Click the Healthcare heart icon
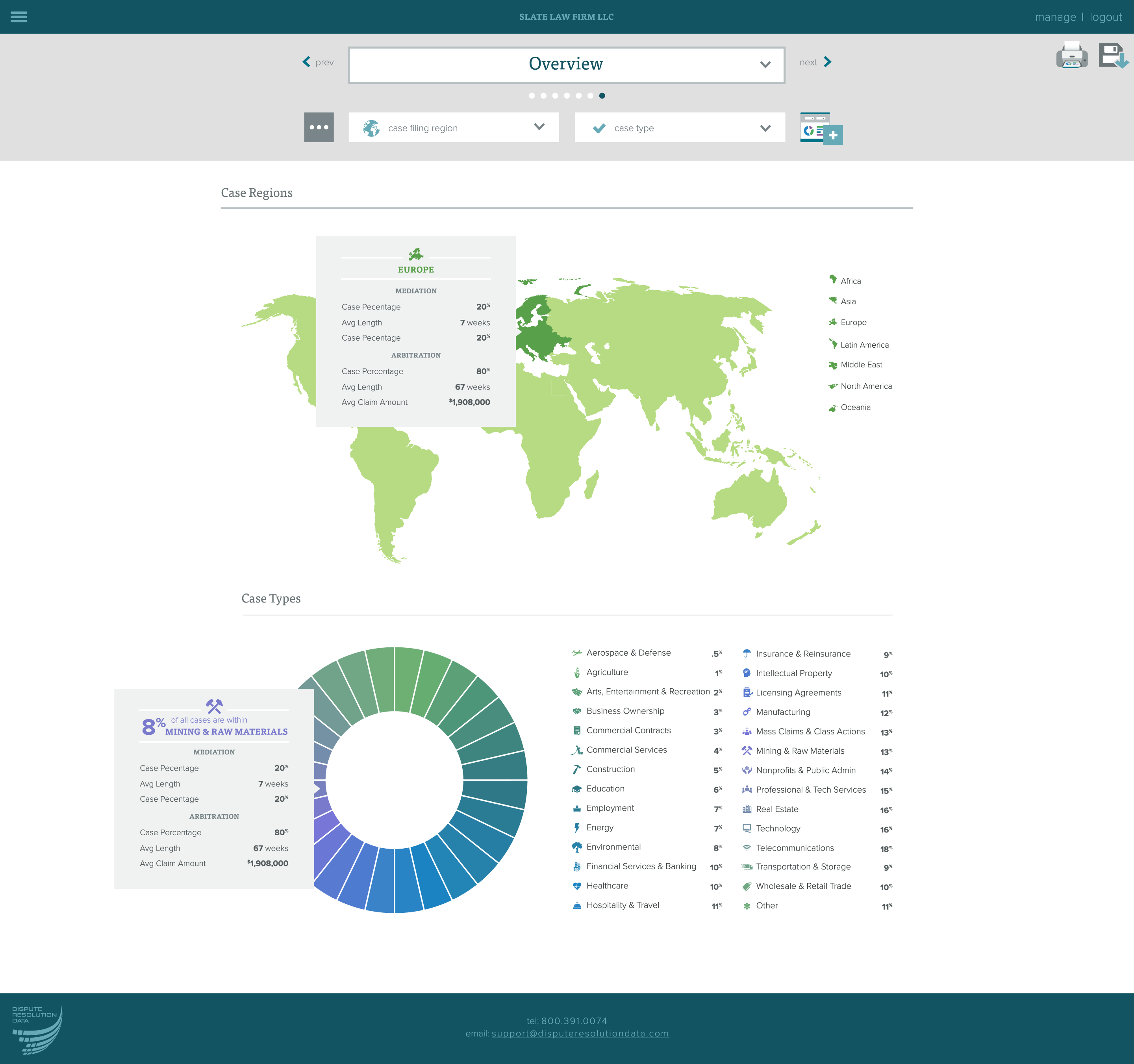This screenshot has height=1064, width=1134. tap(577, 886)
